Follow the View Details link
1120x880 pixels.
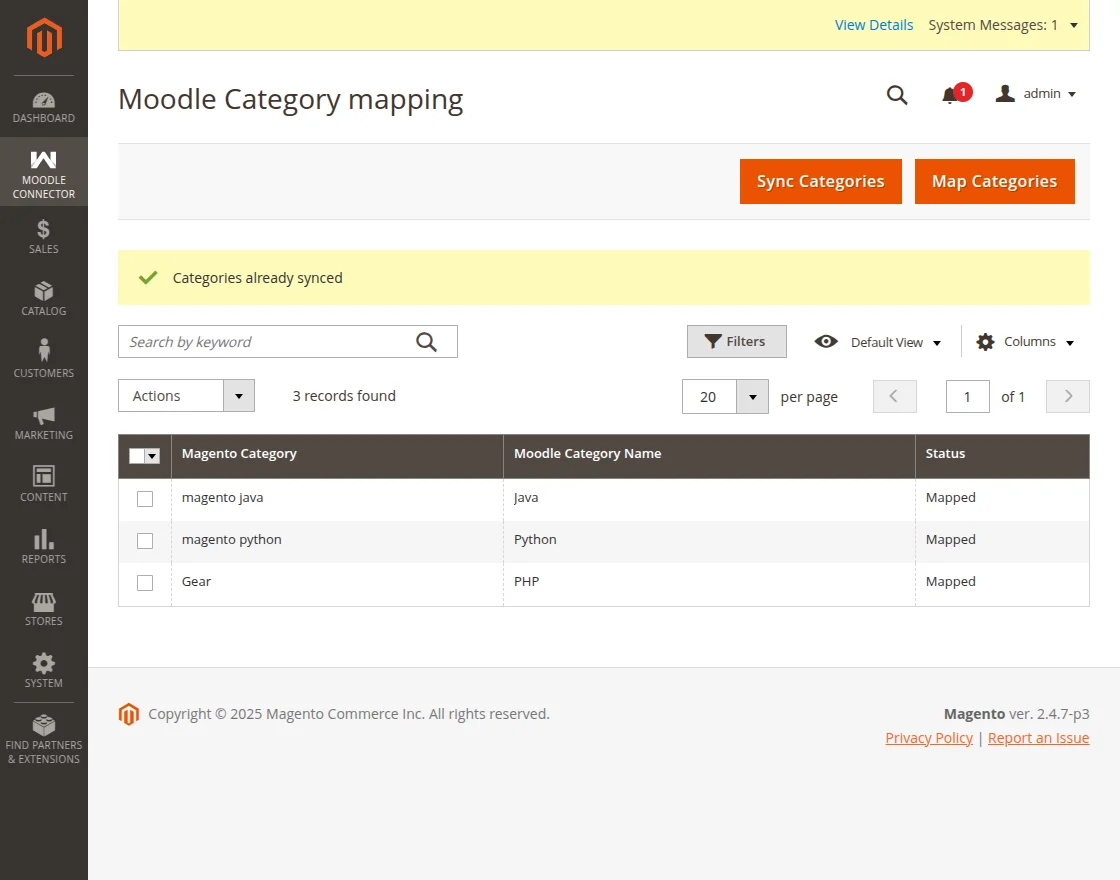pos(874,25)
